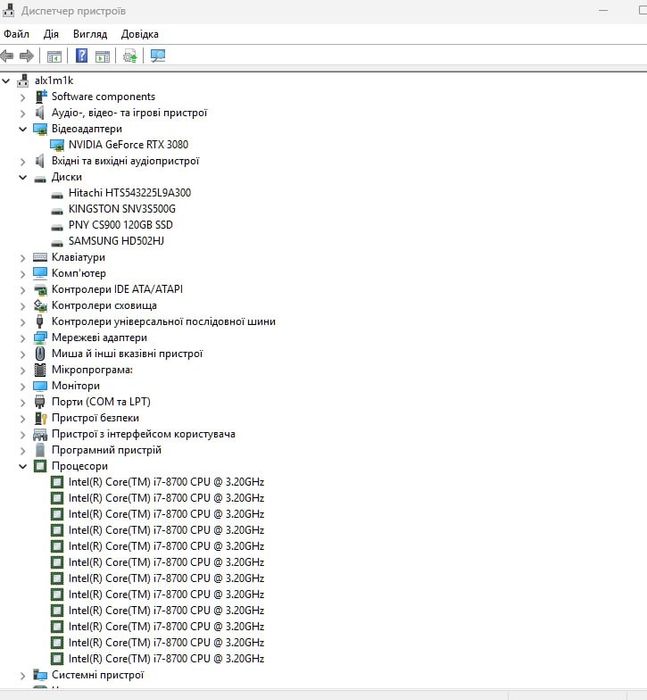
Task: Click the Forward arrow in the toolbar
Action: 27,56
